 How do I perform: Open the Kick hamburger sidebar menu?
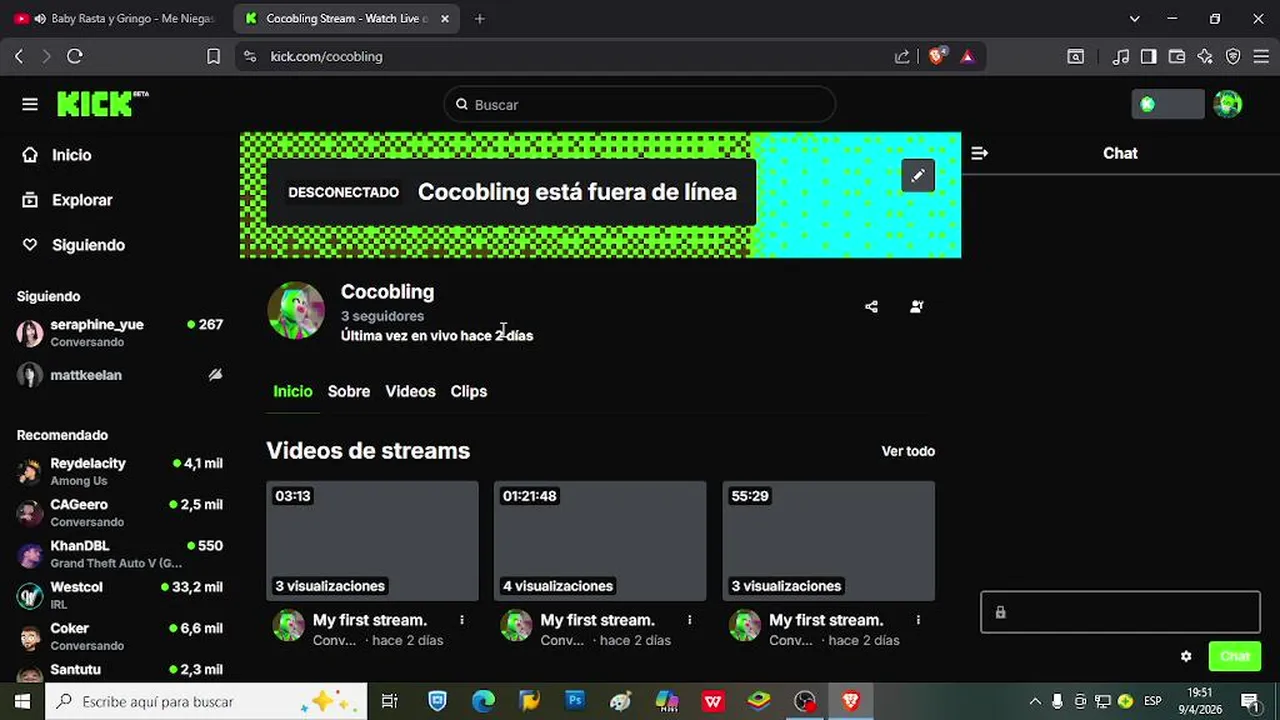(x=30, y=104)
